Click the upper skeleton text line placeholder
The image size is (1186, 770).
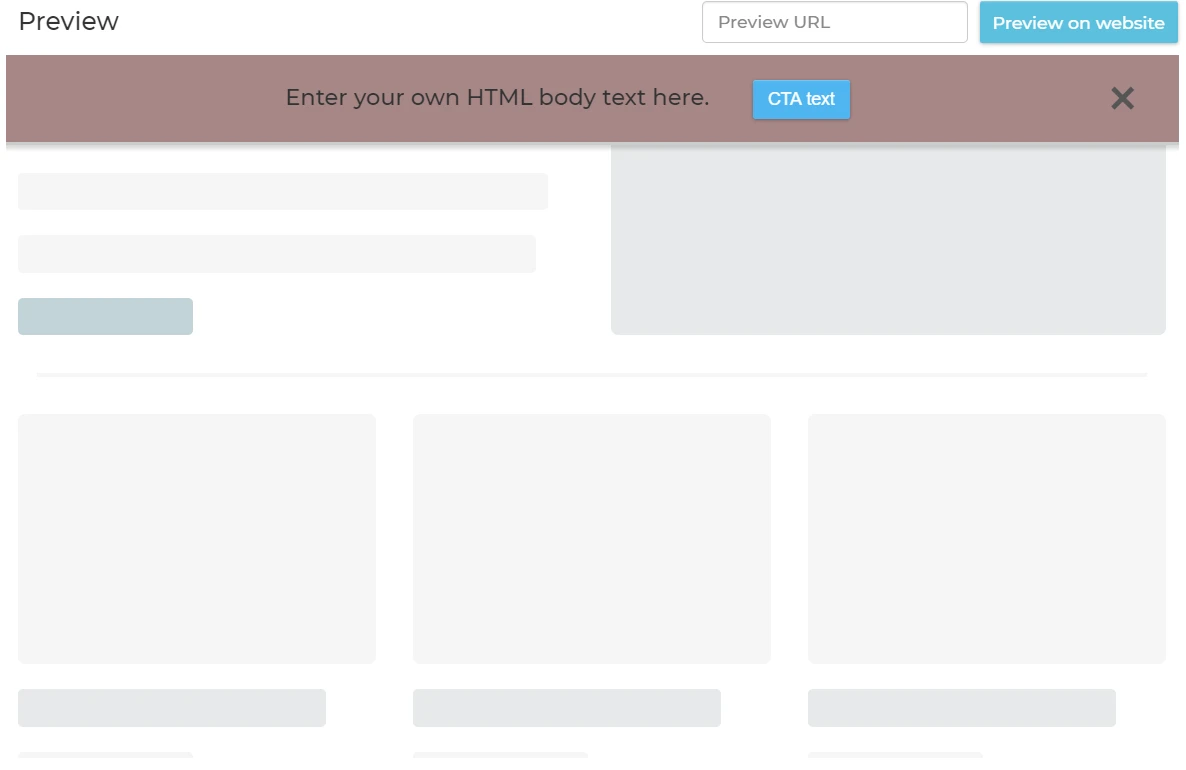pyautogui.click(x=283, y=191)
